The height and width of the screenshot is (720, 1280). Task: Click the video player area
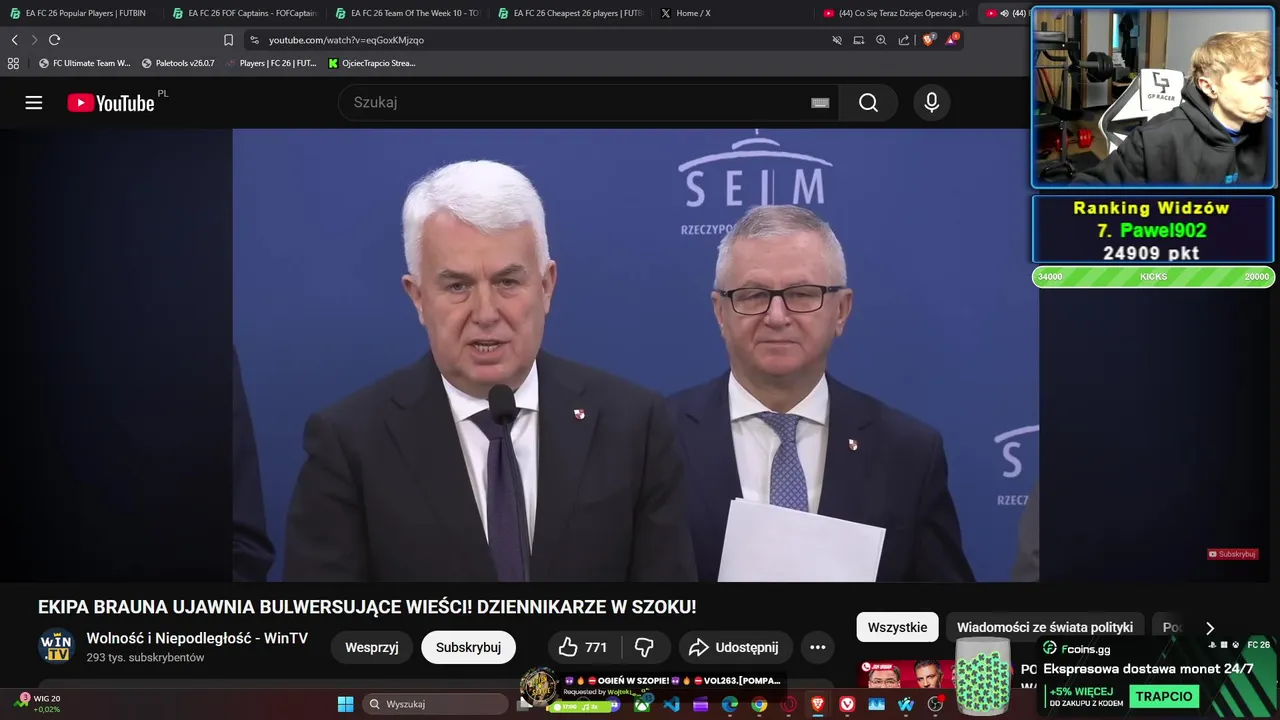(635, 355)
